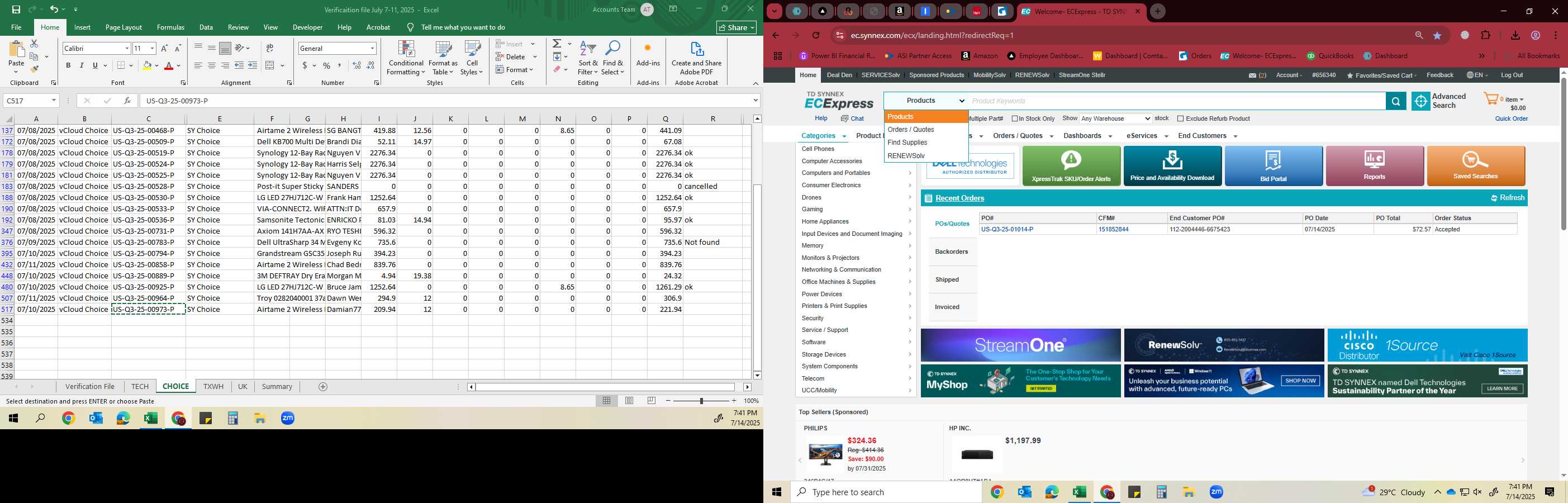Open the shopping cart icon on ECExpress
Image resolution: width=1568 pixels, height=503 pixels.
(1491, 99)
